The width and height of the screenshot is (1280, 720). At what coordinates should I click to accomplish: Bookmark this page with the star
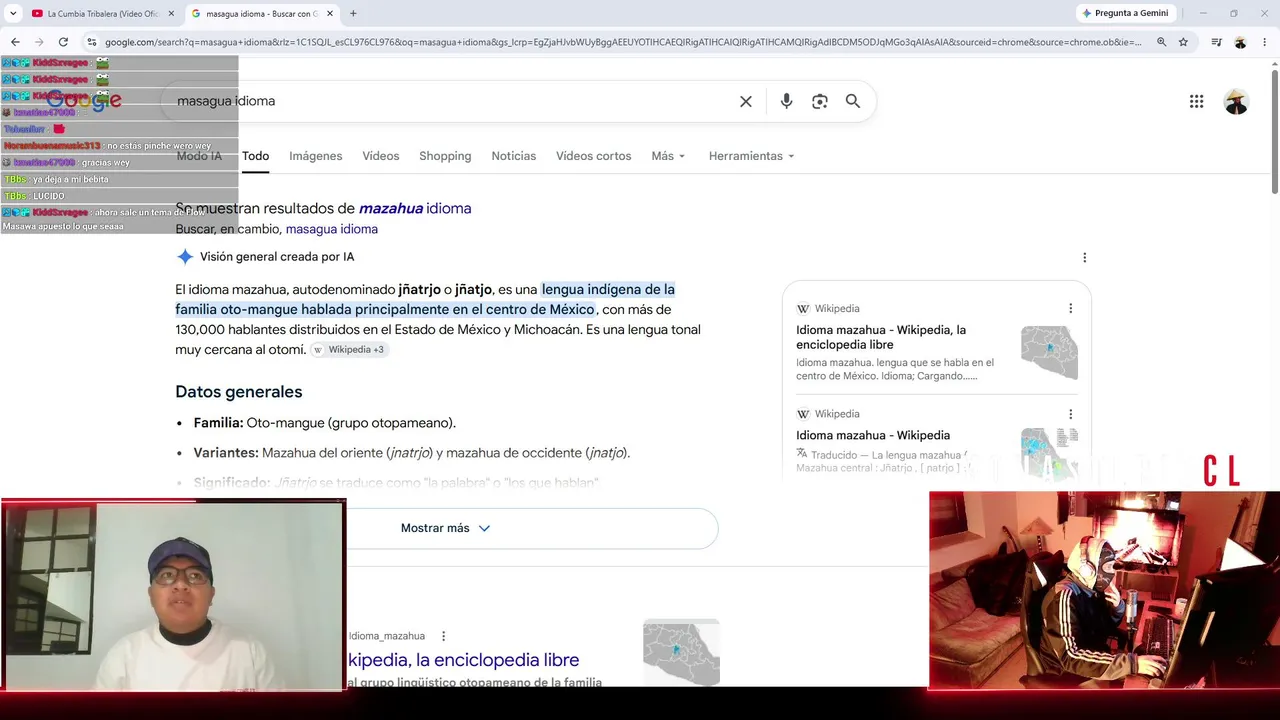(x=1183, y=42)
